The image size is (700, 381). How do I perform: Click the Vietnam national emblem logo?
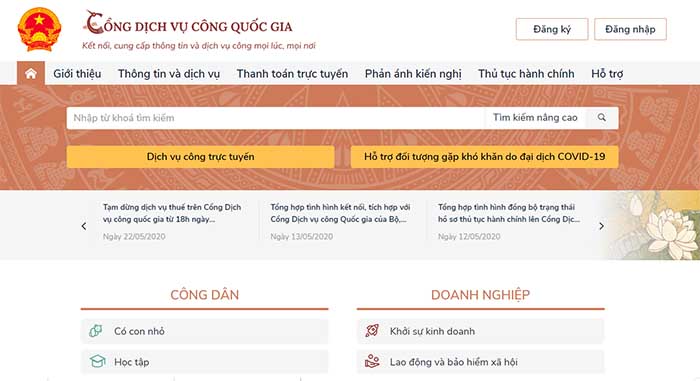pyautogui.click(x=39, y=30)
